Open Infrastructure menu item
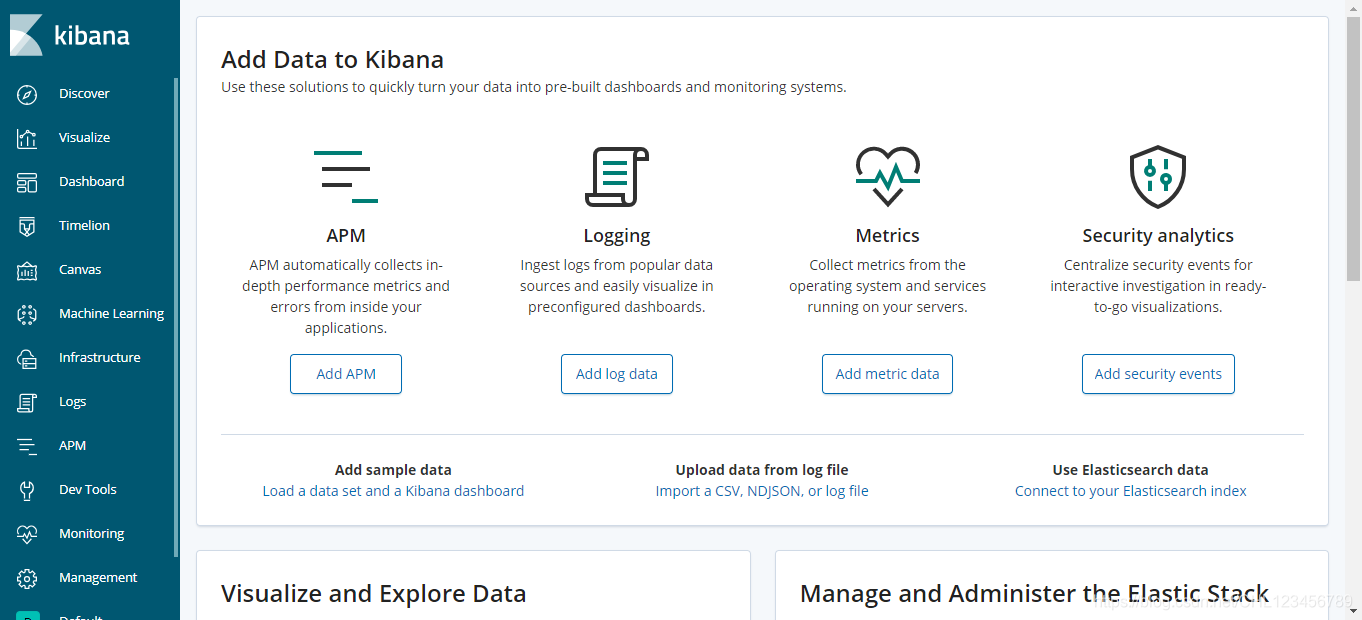 pyautogui.click(x=99, y=358)
